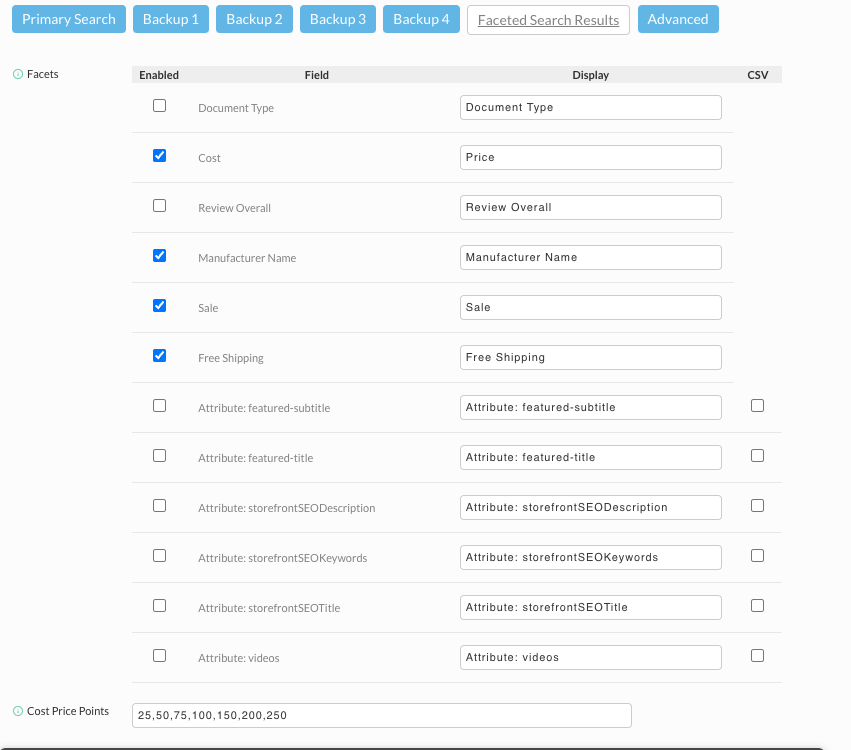
Task: Edit the Manufacturer Name display field
Action: point(590,257)
